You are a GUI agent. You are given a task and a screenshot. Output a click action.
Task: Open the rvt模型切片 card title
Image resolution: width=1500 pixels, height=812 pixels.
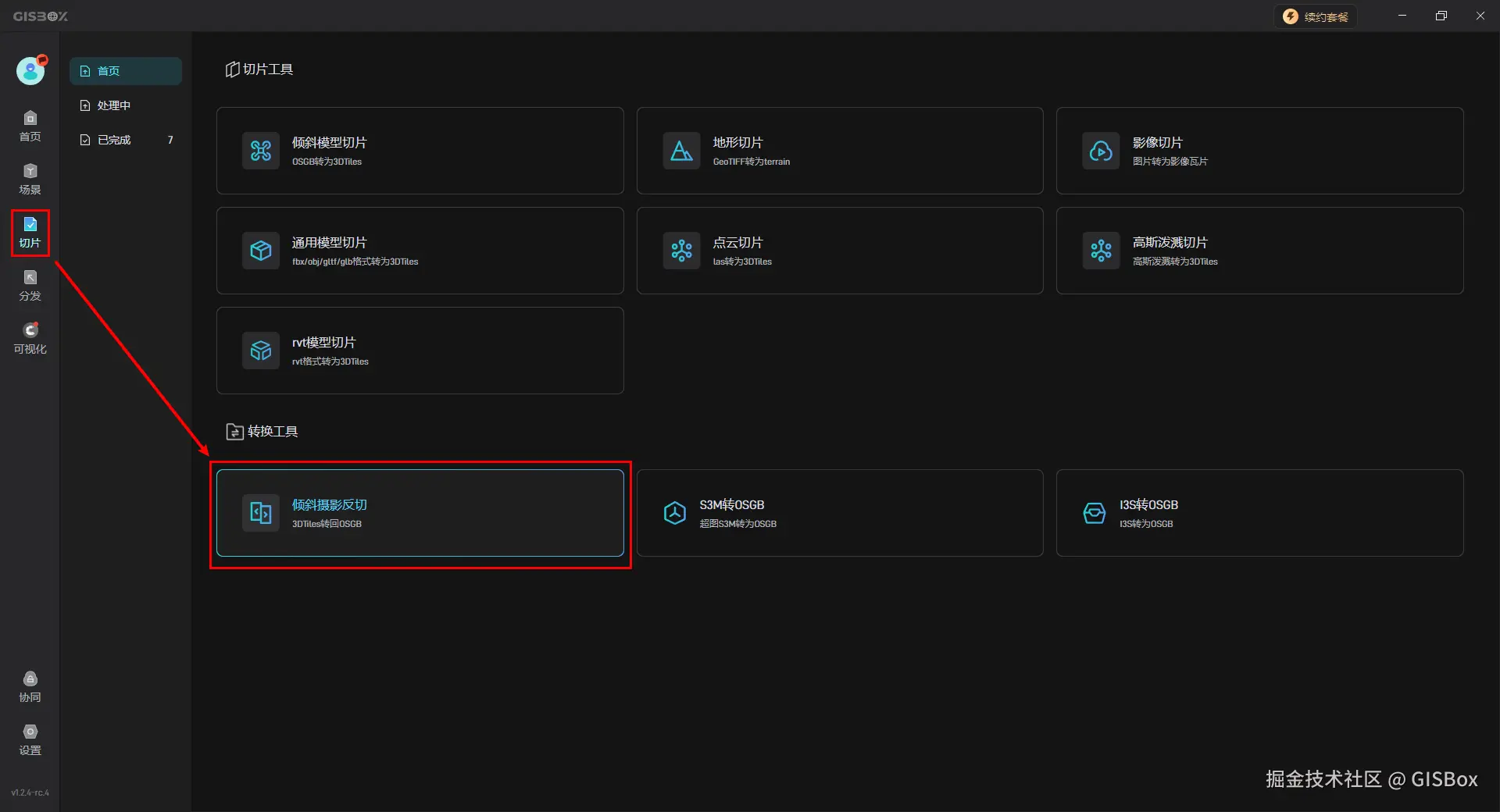point(323,343)
